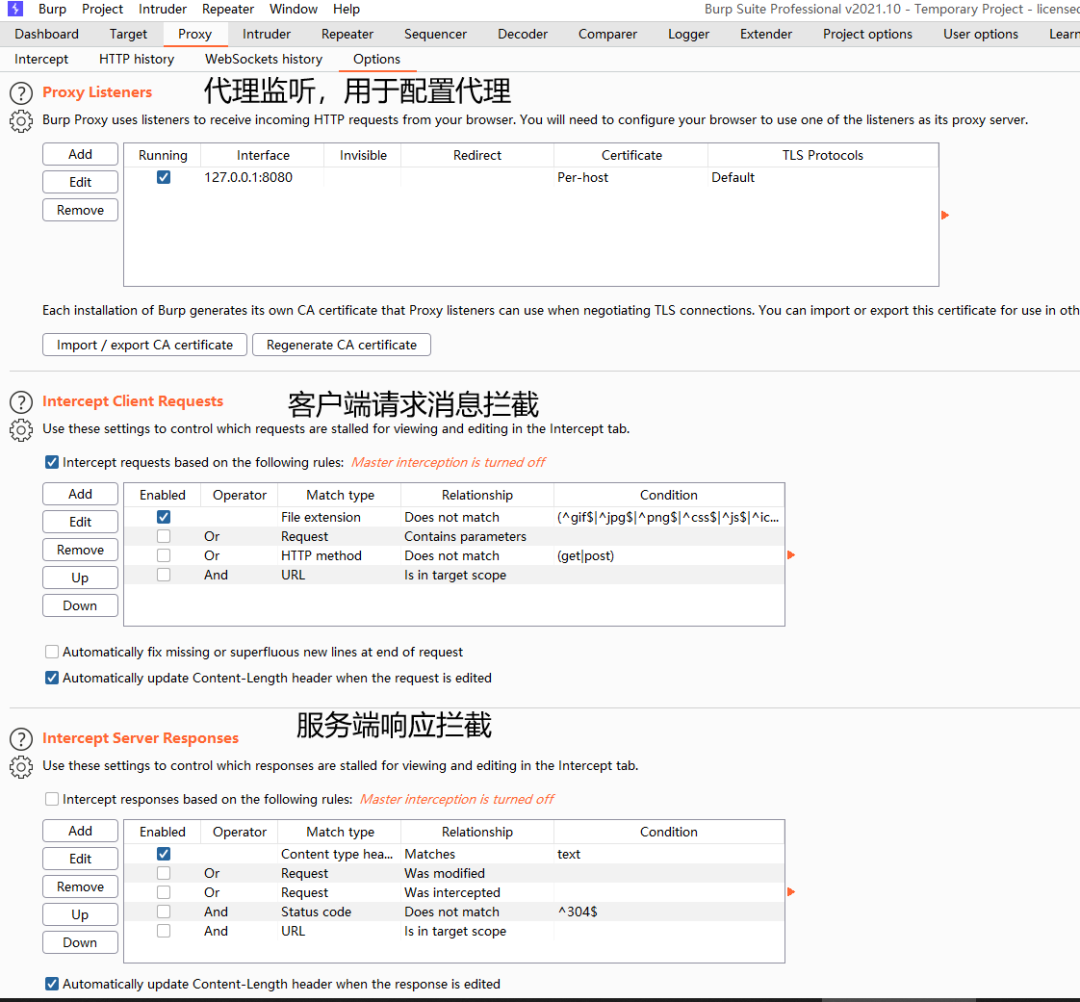The height and width of the screenshot is (1002, 1080).
Task: Sort listeners by TLS Protocols column header
Action: [822, 155]
